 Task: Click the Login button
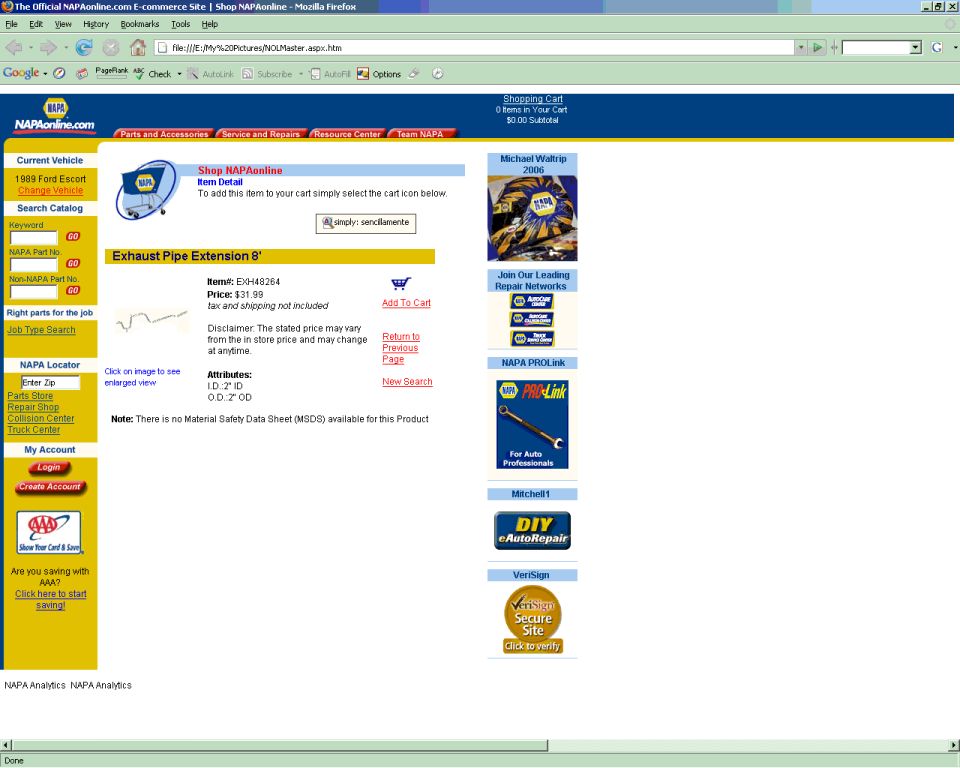[x=49, y=468]
